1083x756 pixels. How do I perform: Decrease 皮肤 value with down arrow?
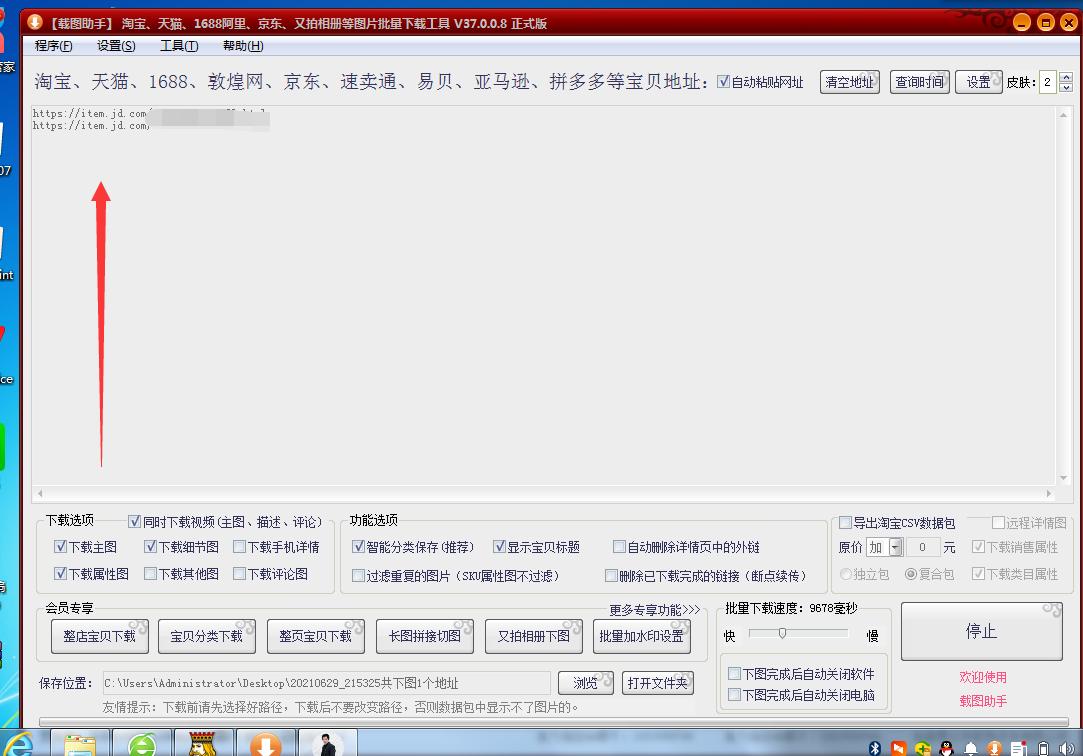1066,87
